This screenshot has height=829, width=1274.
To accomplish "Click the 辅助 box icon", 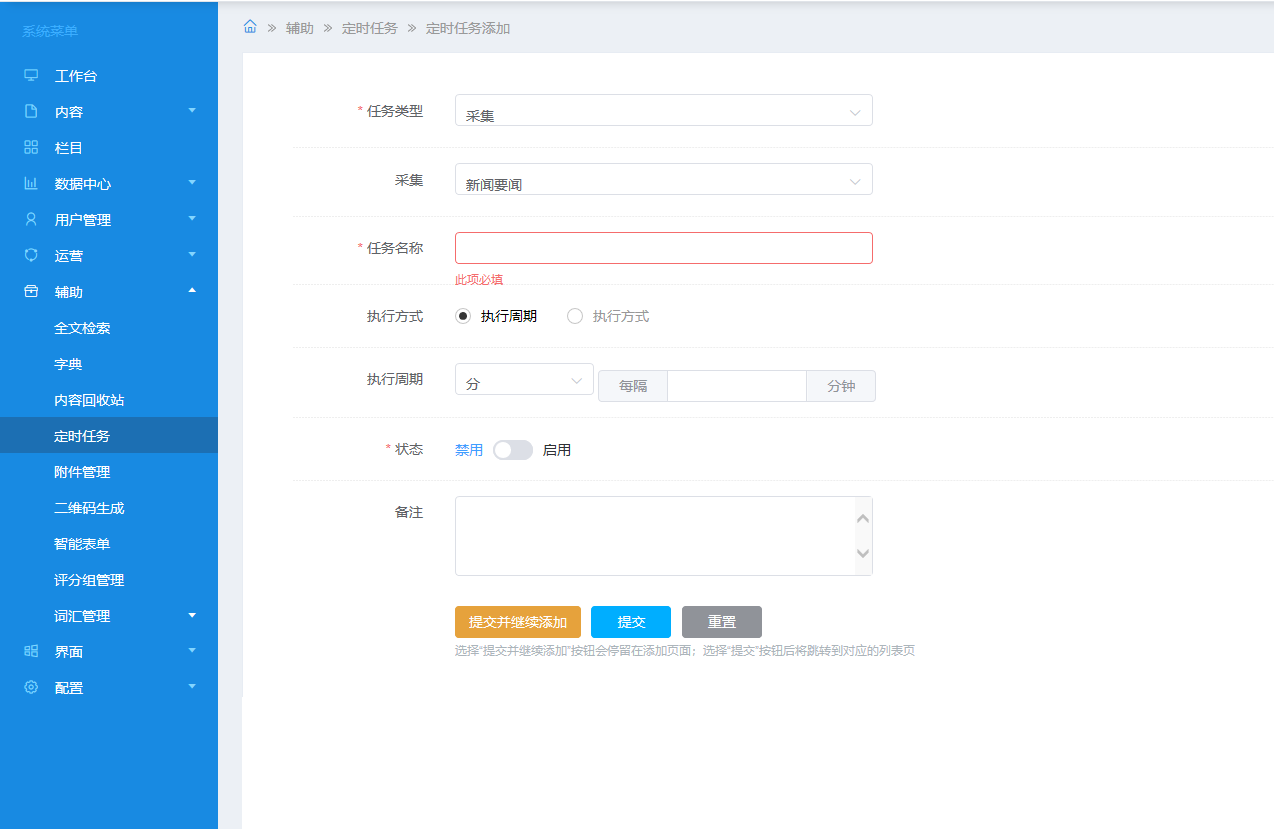I will (x=31, y=291).
